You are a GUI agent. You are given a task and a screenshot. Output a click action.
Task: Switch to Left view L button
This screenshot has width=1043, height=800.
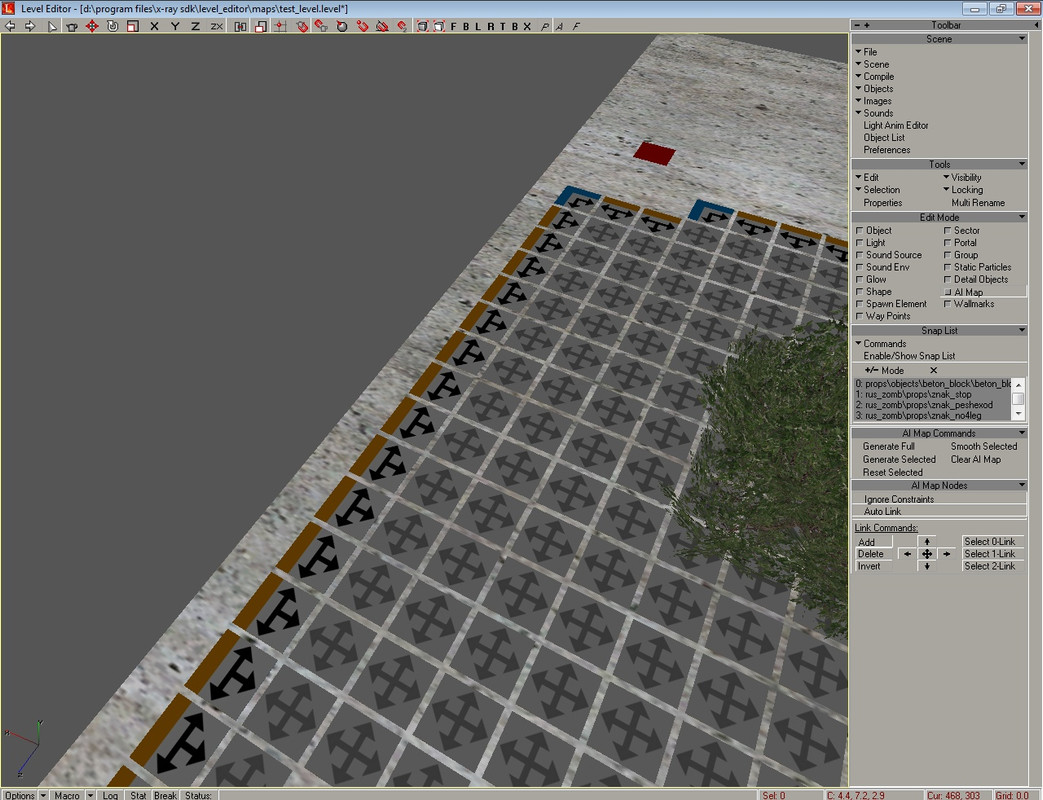(x=478, y=26)
